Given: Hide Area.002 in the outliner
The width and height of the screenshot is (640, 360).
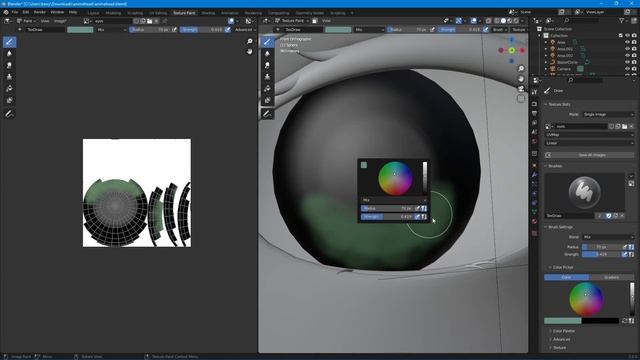Looking at the screenshot, I should (627, 56).
